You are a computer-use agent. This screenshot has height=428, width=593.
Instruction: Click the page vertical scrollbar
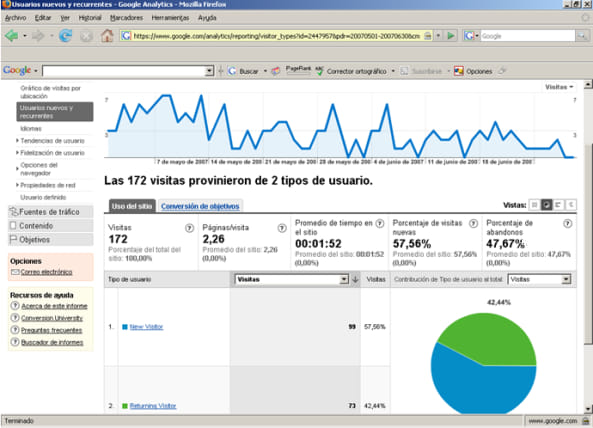[588, 246]
